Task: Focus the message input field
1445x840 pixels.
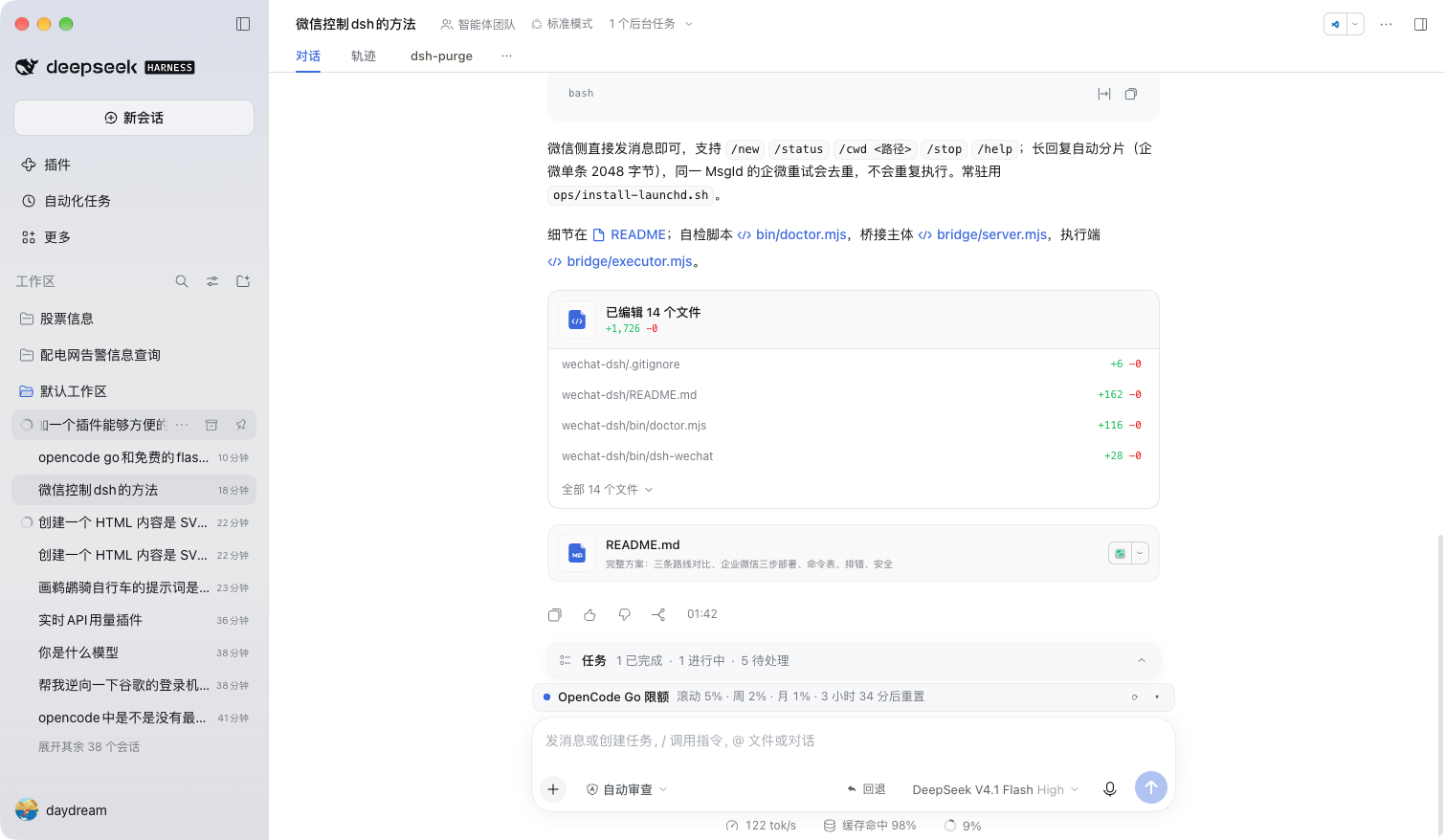Action: pos(854,741)
